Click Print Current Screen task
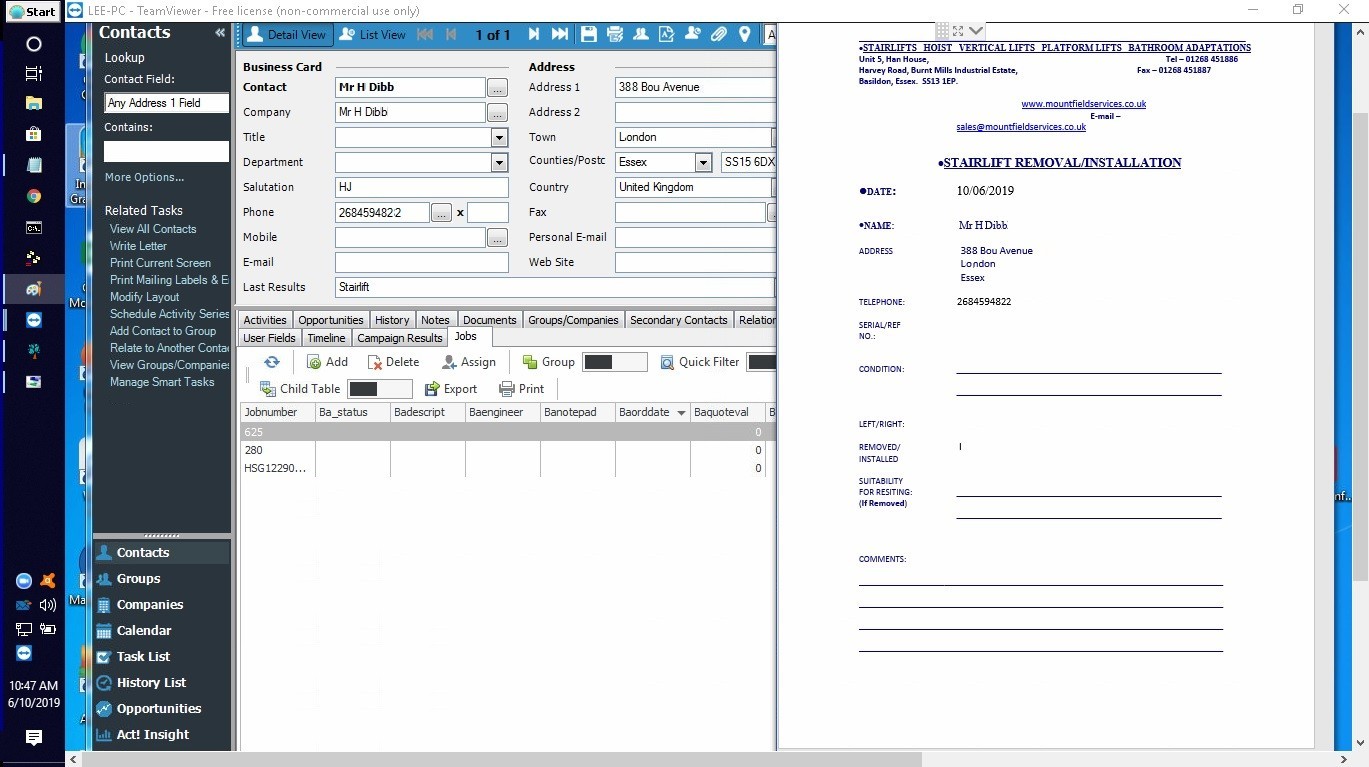Viewport: 1369px width, 767px height. [x=160, y=263]
